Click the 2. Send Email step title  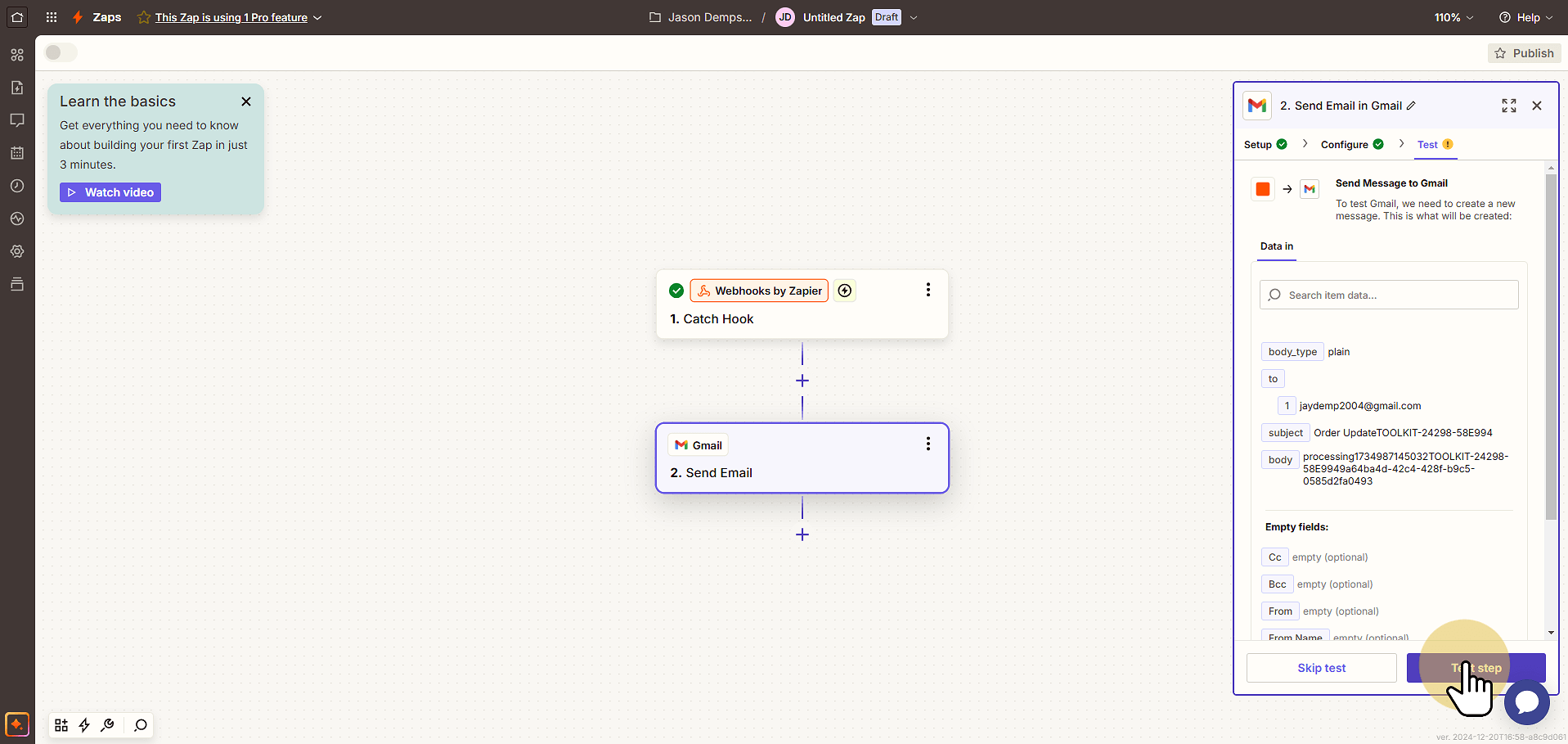(711, 473)
